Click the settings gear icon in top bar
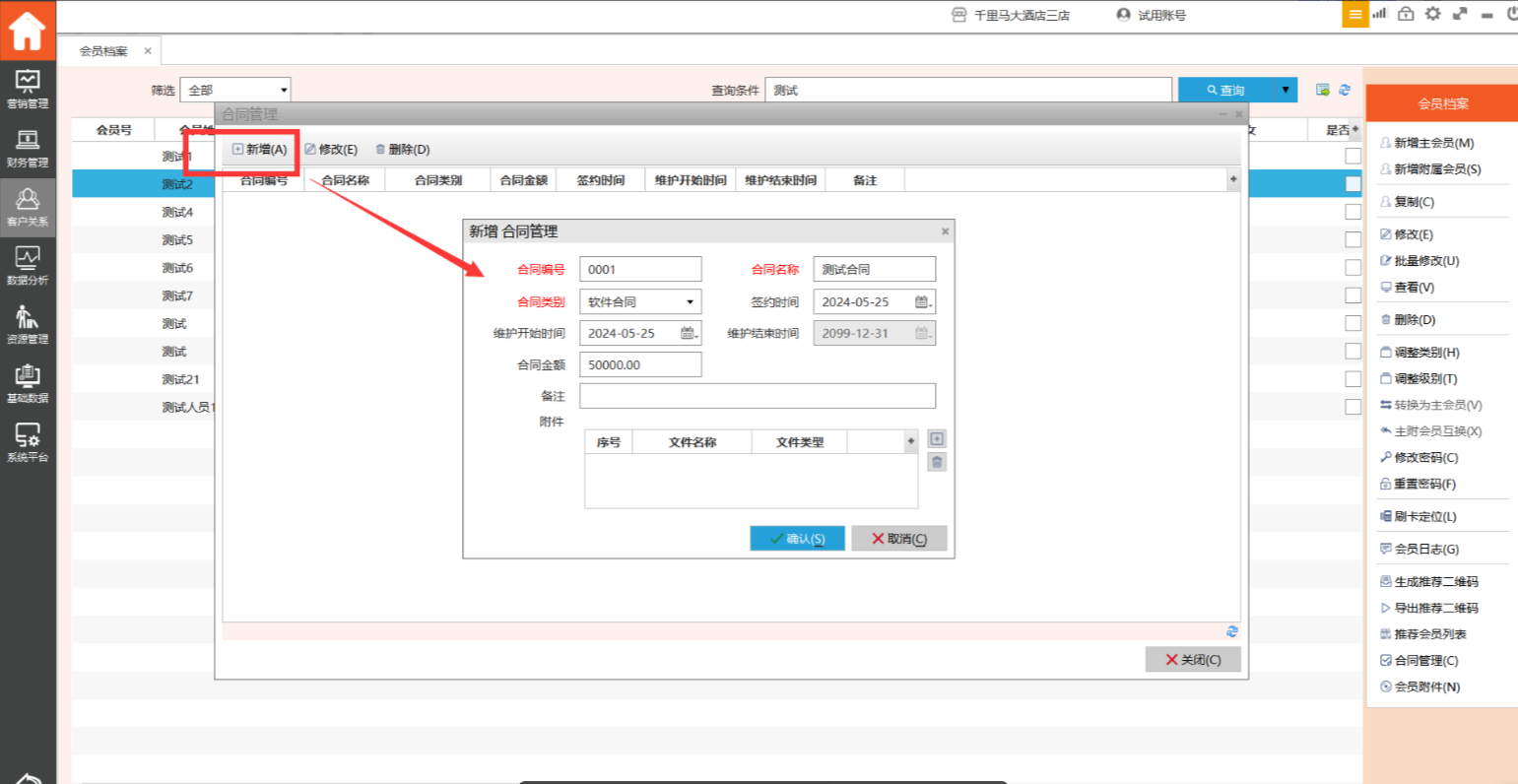Viewport: 1518px width, 784px height. point(1432,14)
